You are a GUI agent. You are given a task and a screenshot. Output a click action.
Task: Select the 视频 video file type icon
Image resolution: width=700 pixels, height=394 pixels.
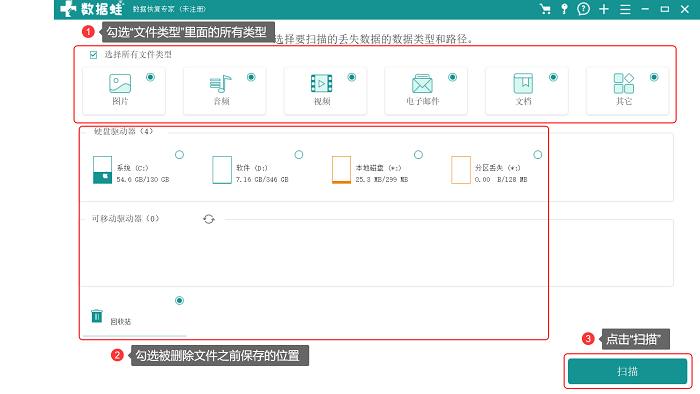[x=321, y=83]
